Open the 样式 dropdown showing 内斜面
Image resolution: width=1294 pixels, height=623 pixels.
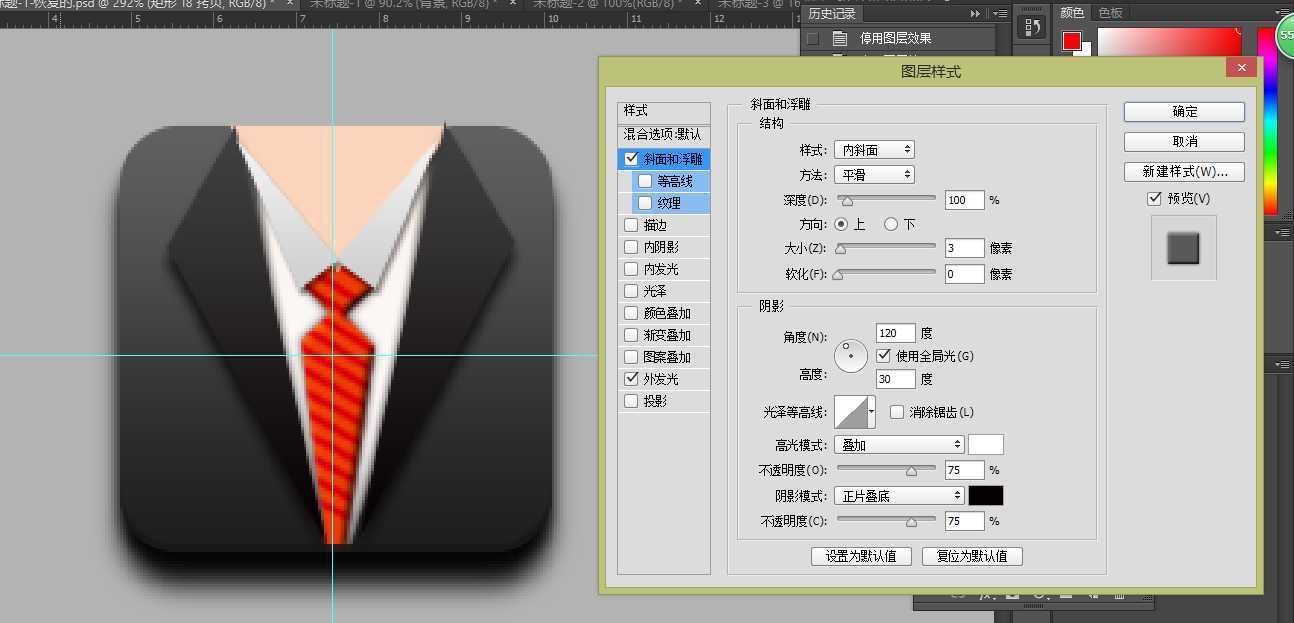874,150
